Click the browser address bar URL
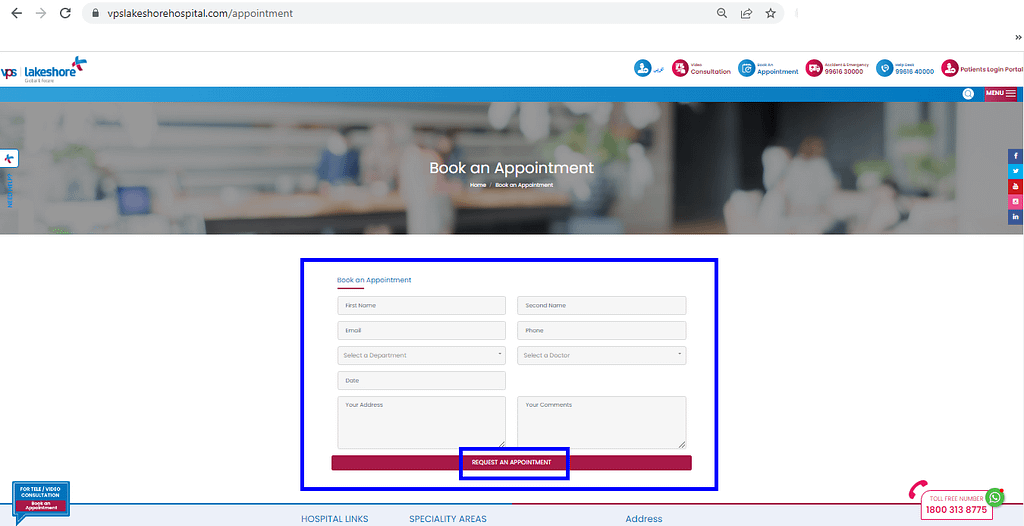The height and width of the screenshot is (526, 1024). [x=200, y=13]
